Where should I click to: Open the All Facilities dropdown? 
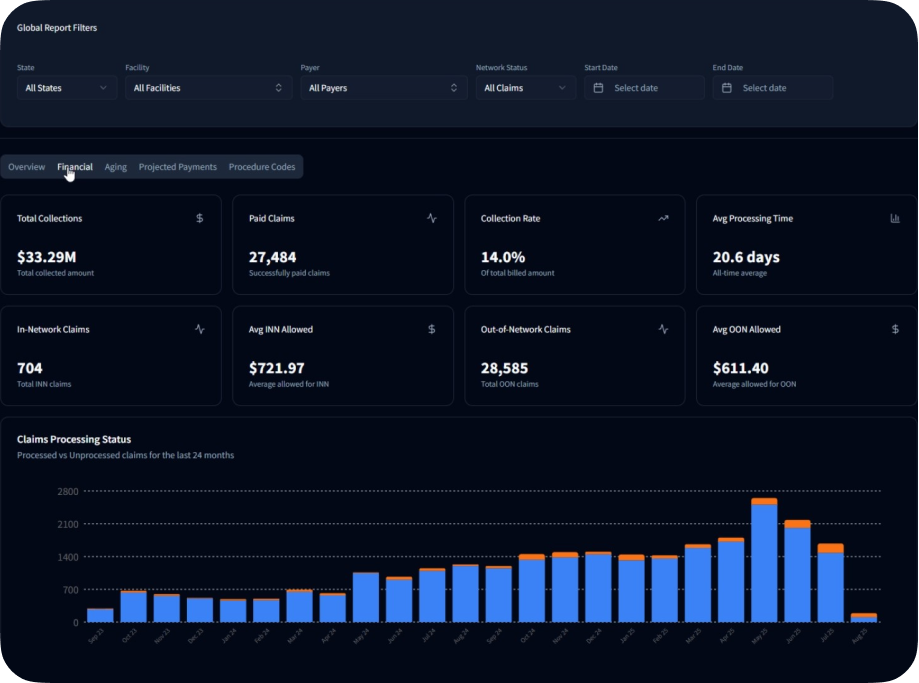tap(206, 87)
